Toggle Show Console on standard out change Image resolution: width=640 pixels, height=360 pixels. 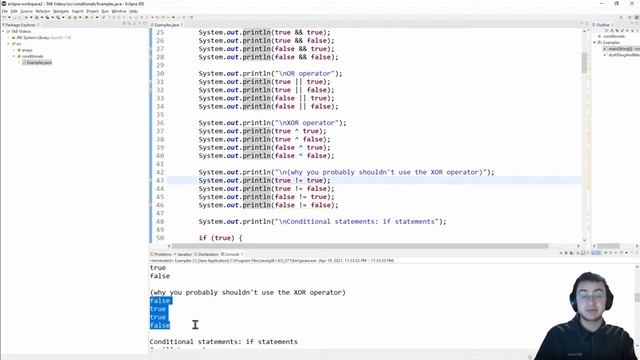(594, 253)
